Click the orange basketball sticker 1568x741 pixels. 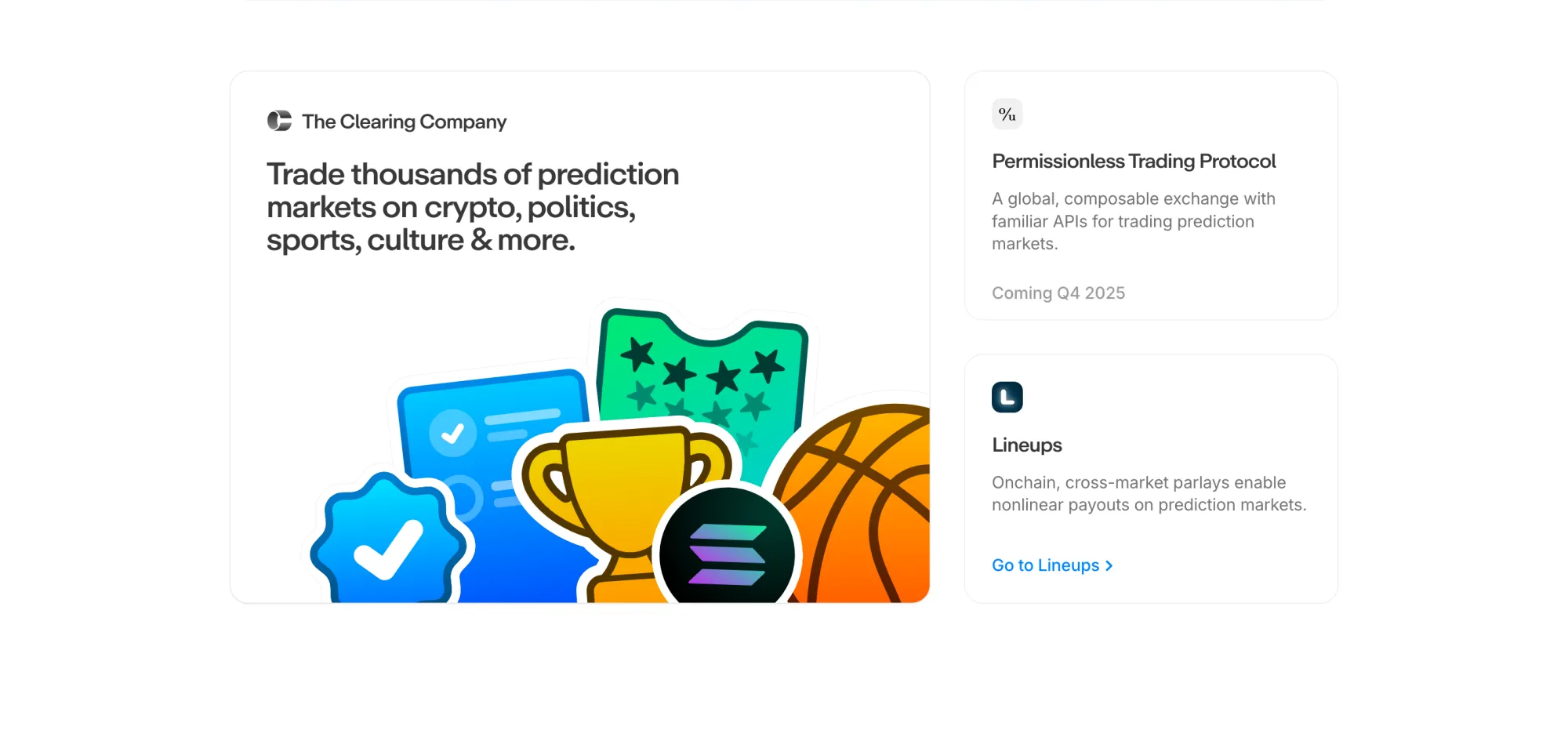870,502
